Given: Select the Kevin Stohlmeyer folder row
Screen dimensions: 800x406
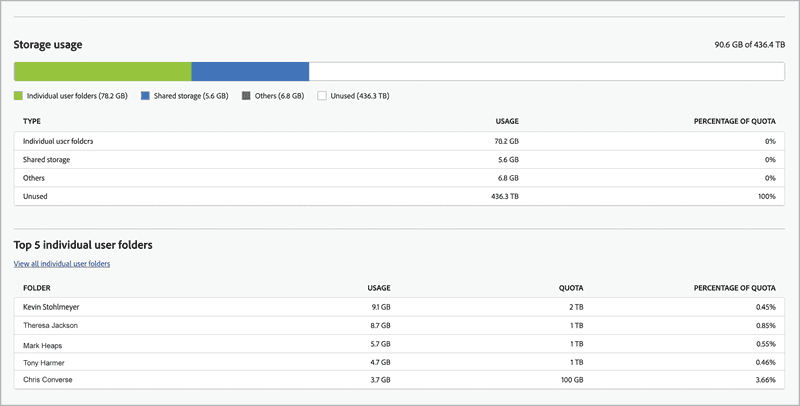Looking at the screenshot, I should [399, 307].
